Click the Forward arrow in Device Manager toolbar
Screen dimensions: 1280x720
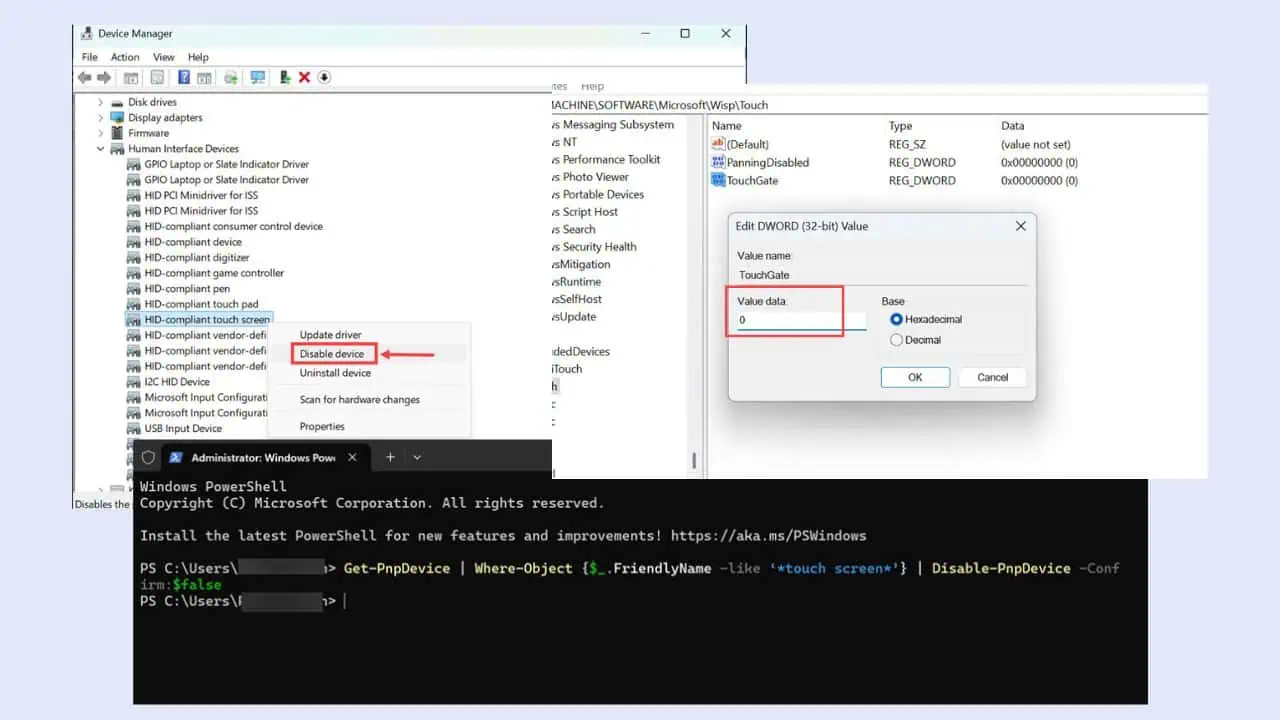pyautogui.click(x=104, y=78)
